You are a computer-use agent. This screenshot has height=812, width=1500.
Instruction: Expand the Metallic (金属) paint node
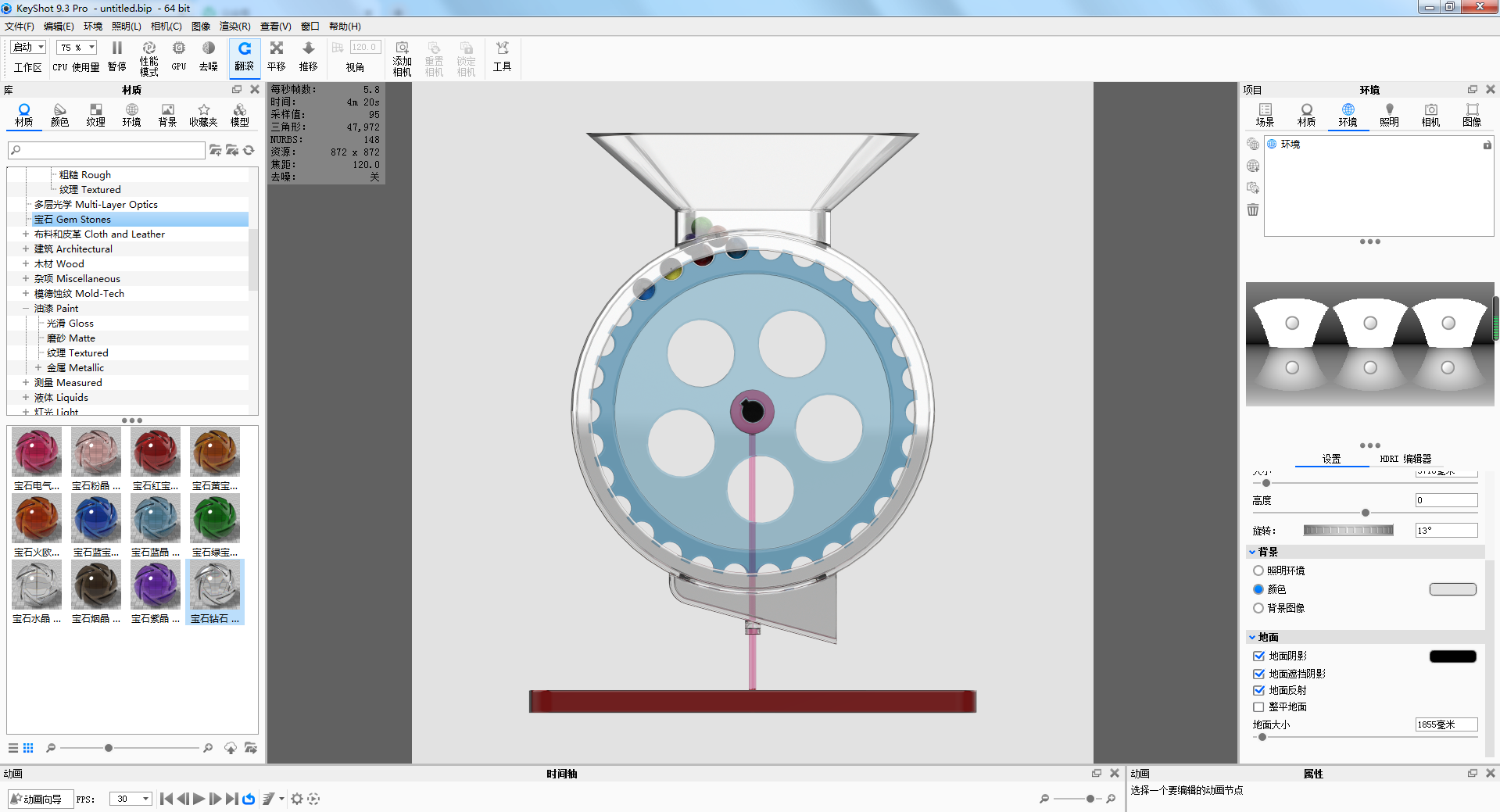click(x=38, y=367)
